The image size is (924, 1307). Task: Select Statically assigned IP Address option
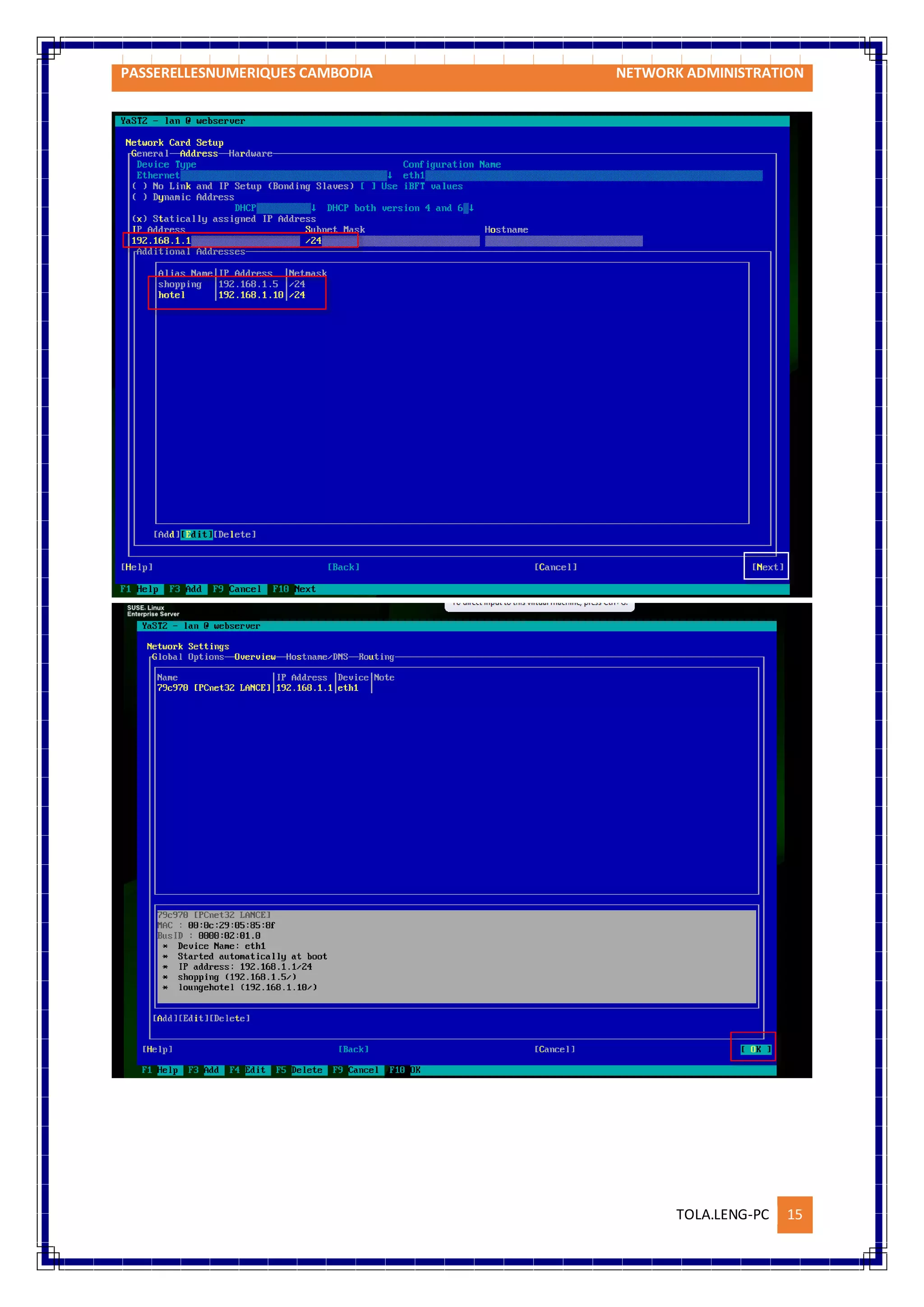139,218
